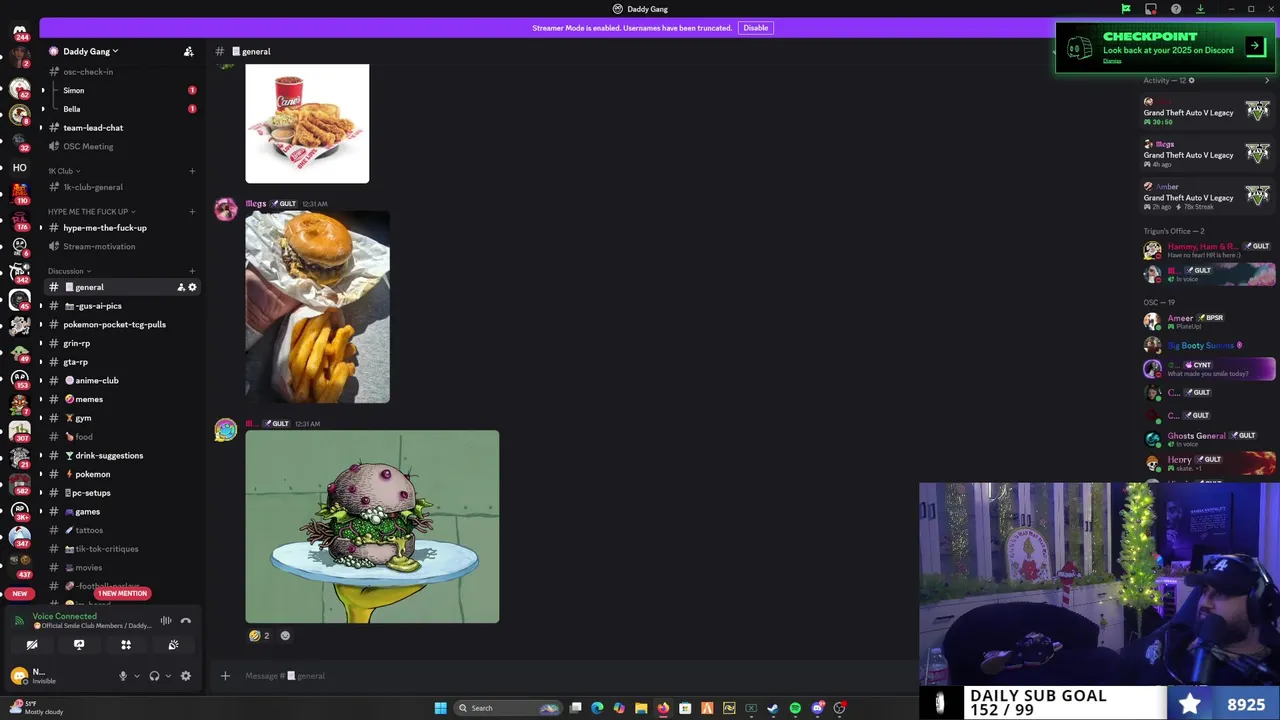This screenshot has width=1280, height=720.
Task: Open the Discord home icon
Action: [x=20, y=32]
